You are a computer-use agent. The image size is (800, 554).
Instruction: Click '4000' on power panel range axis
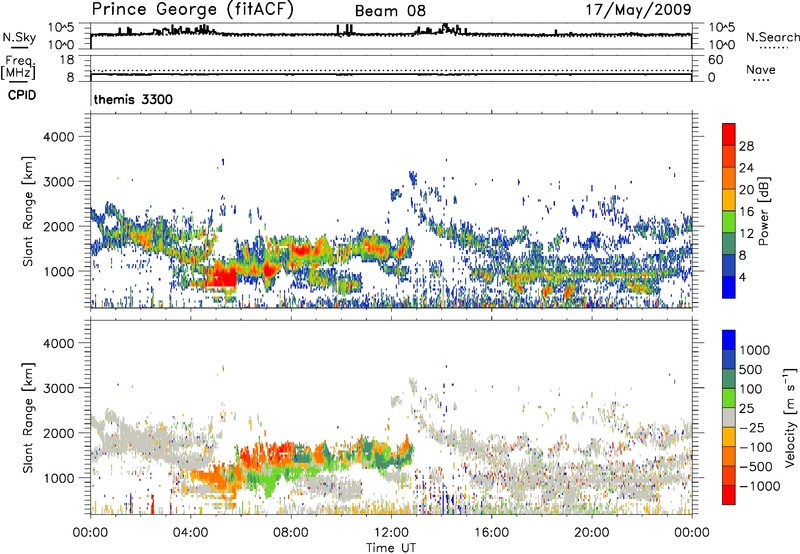(x=59, y=137)
